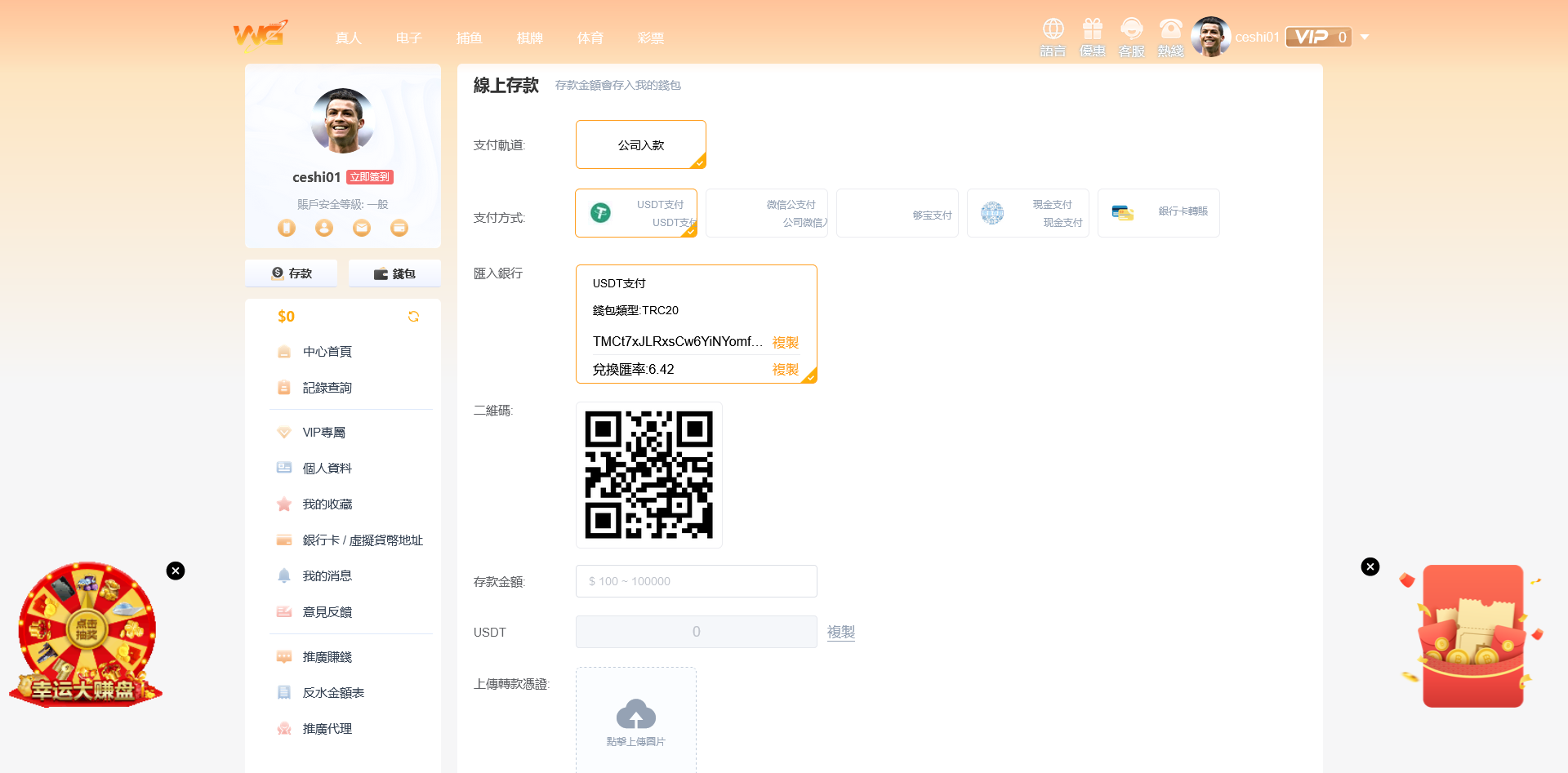Open the 真人 live casino menu
The image size is (1568, 773).
[348, 38]
